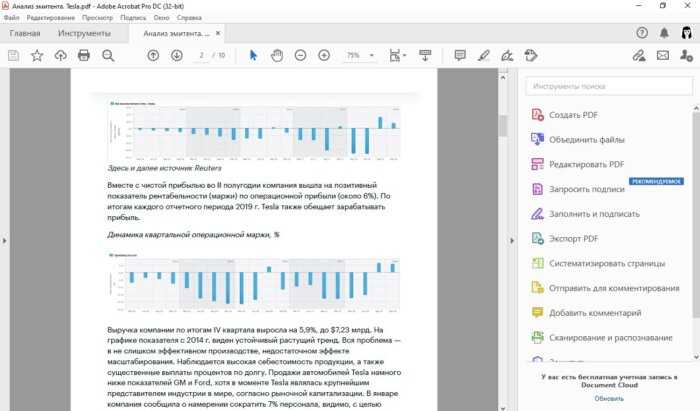Select the arrow Selection tool
The width and height of the screenshot is (700, 411).
pos(253,55)
